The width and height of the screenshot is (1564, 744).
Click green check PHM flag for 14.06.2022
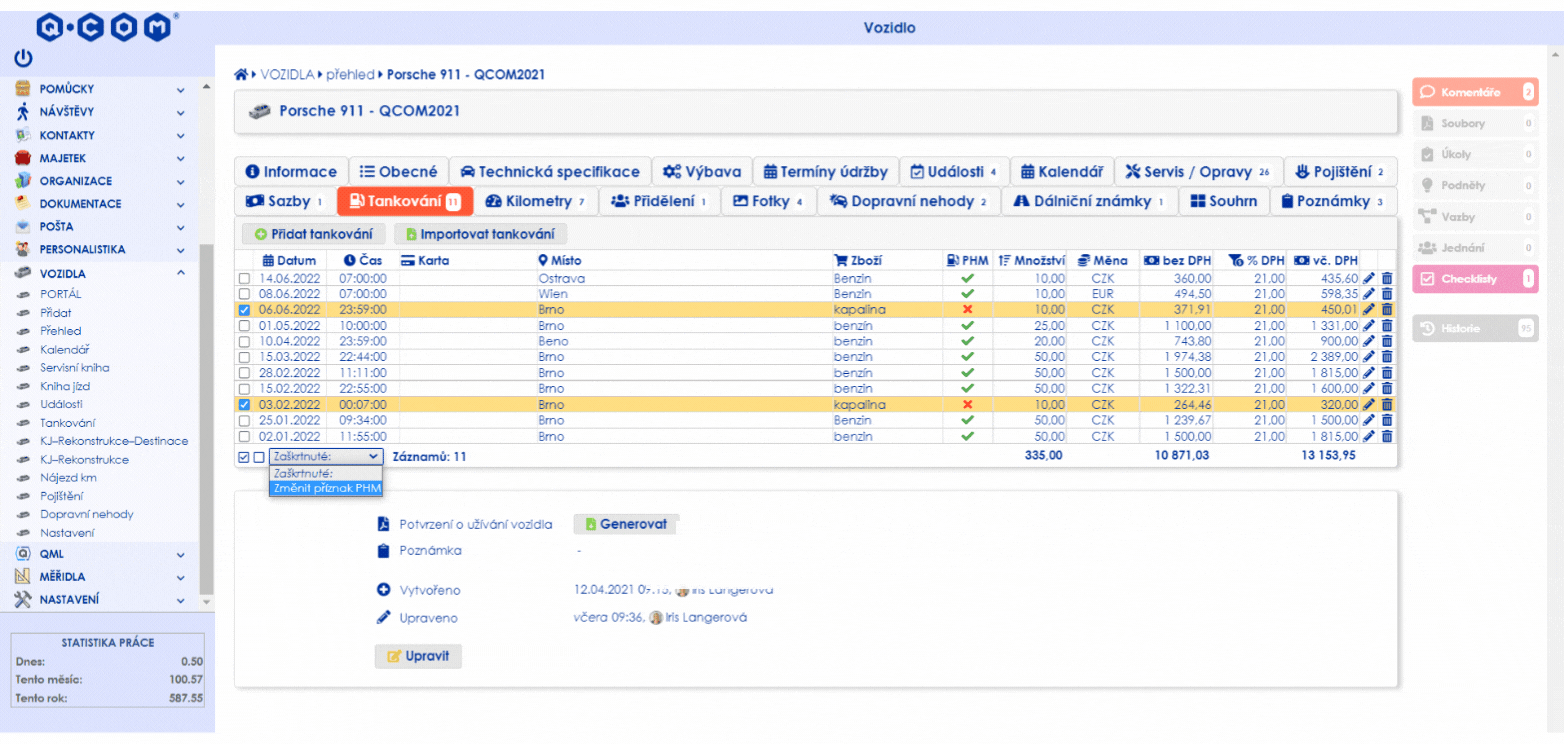[x=967, y=278]
